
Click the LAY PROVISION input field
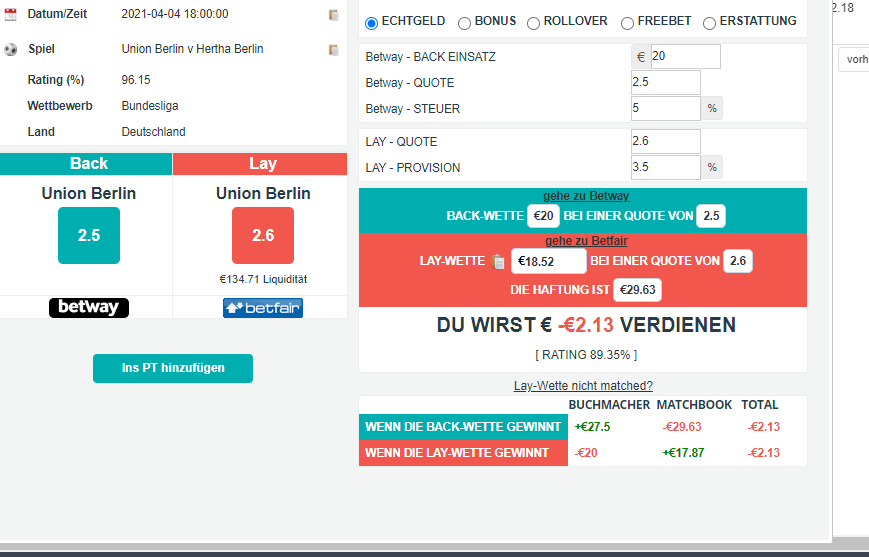pyautogui.click(x=666, y=167)
